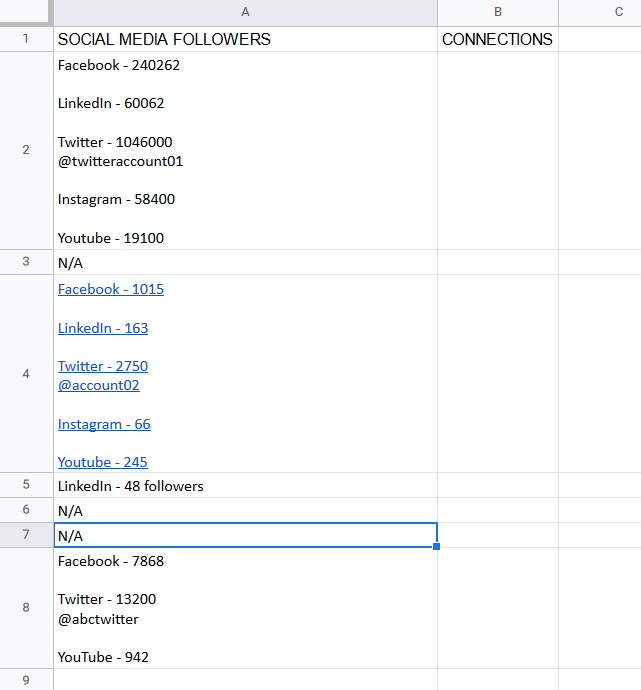
Task: Open the Youtube - 245 link
Action: pyautogui.click(x=103, y=462)
